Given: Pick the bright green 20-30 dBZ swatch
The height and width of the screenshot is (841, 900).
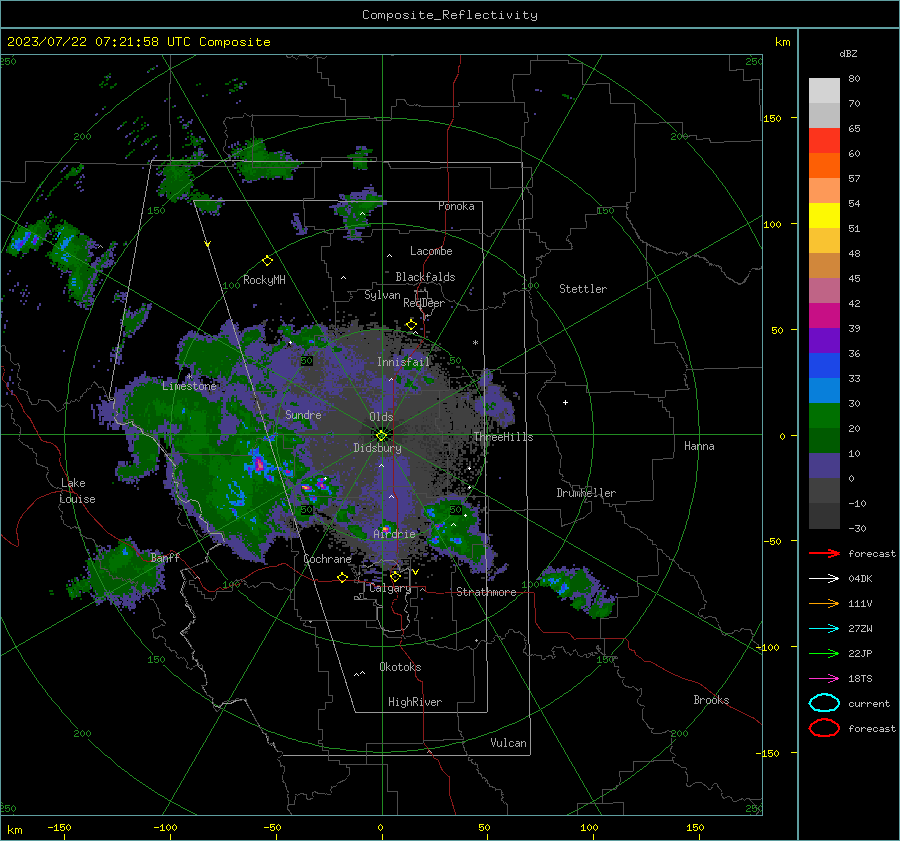Looking at the screenshot, I should pos(824,416).
